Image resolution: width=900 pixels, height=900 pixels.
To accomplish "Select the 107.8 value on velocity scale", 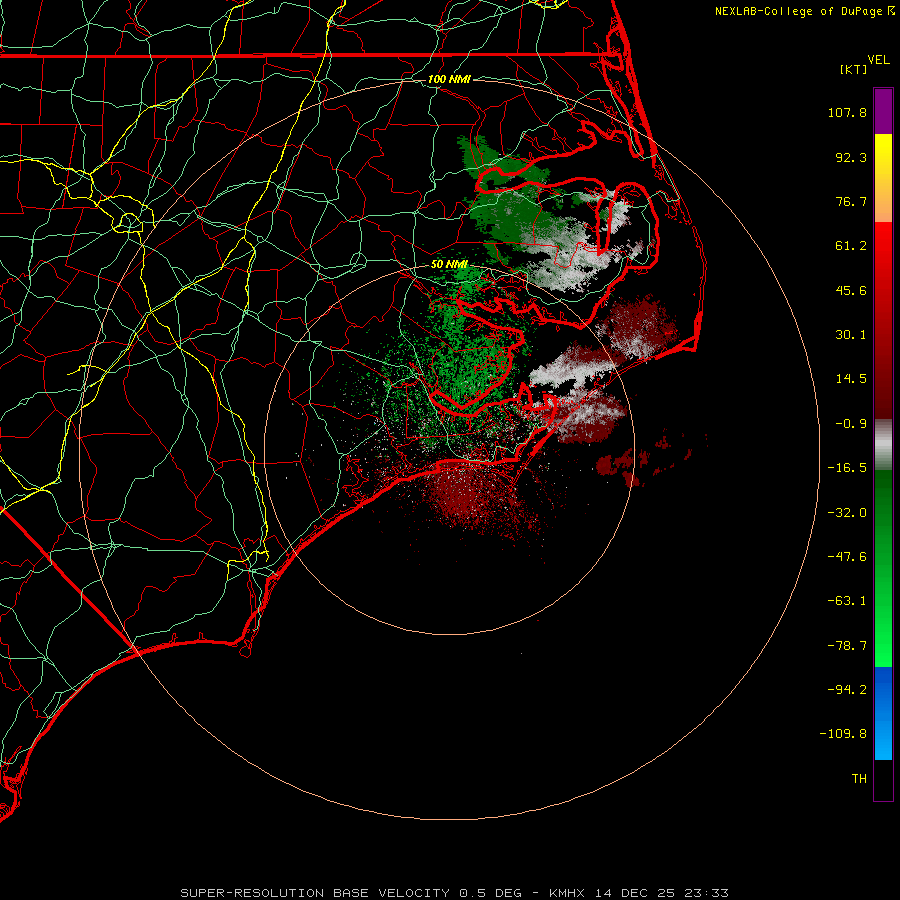I will (x=847, y=112).
